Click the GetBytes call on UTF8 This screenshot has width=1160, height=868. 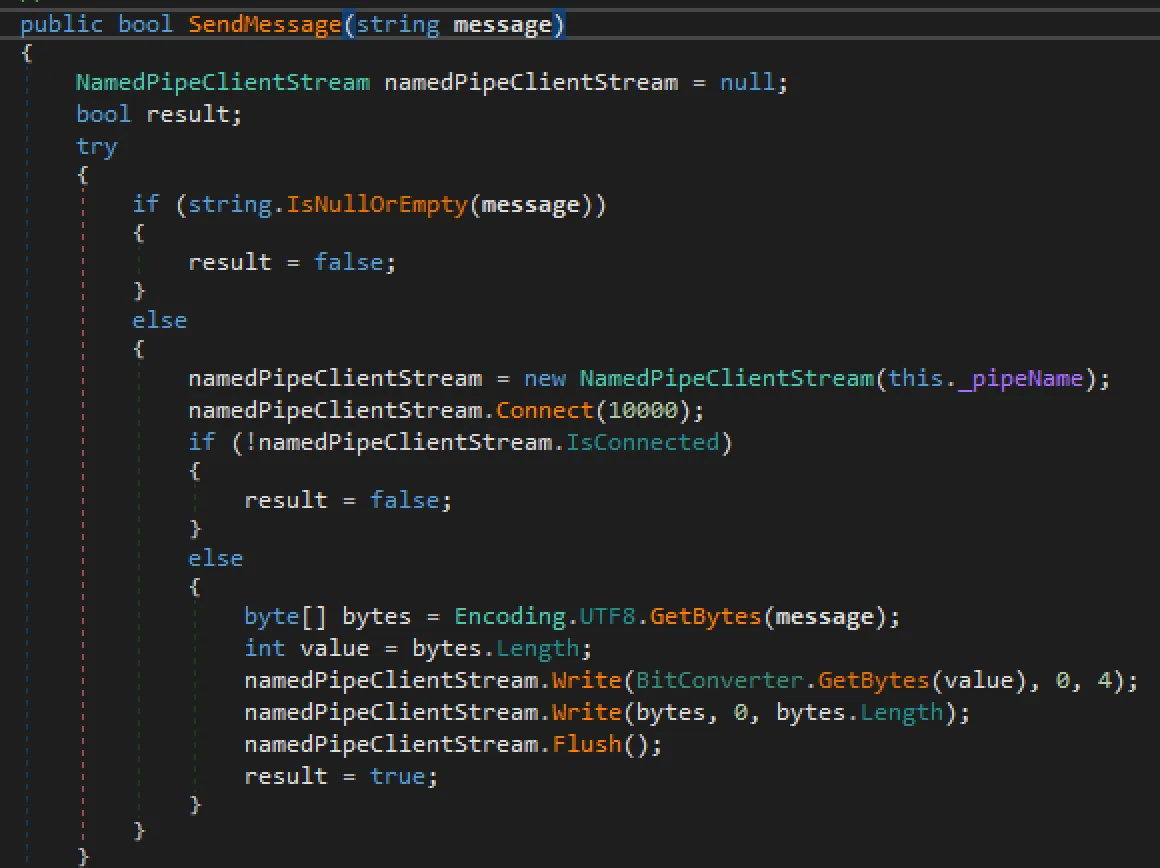point(707,615)
